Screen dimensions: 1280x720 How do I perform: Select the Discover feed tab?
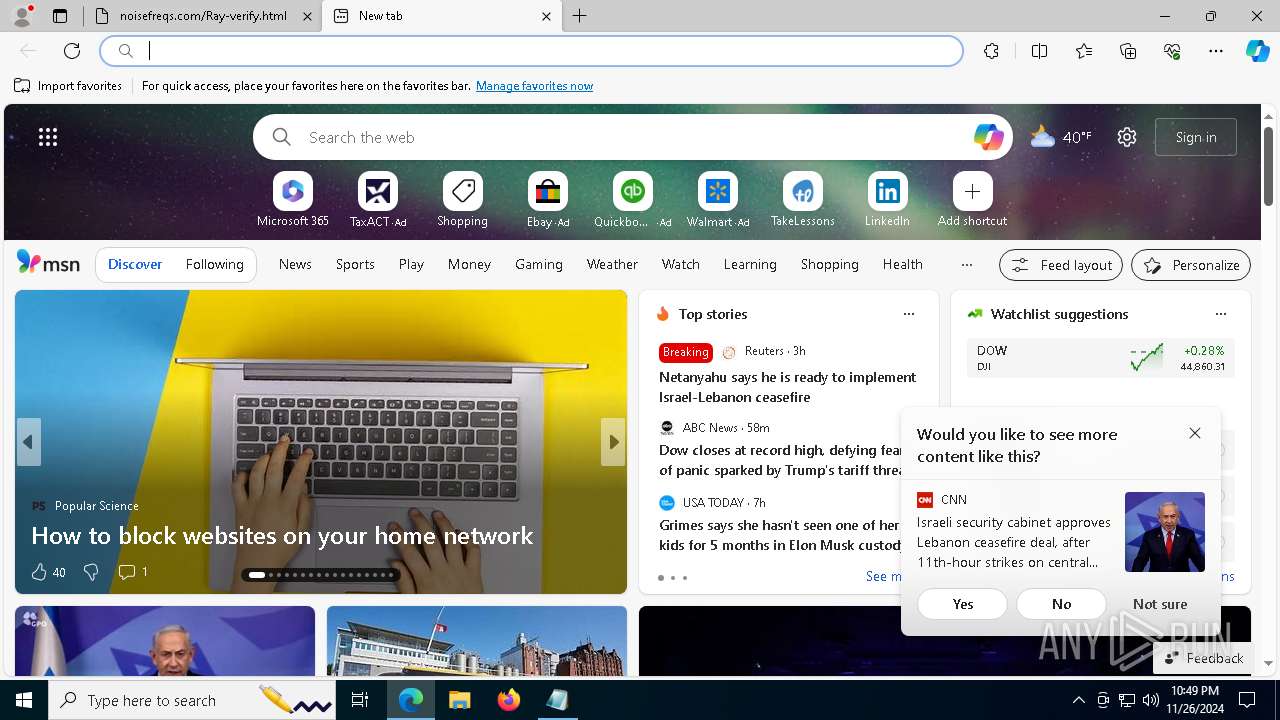click(135, 265)
